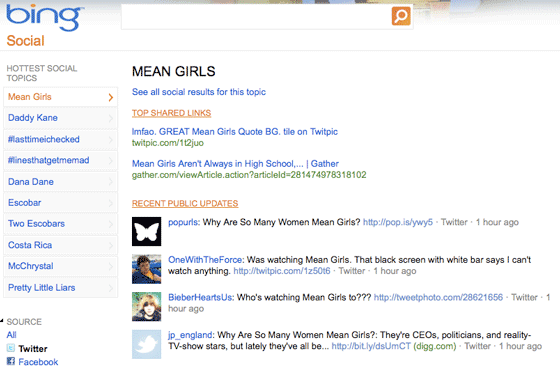Click the chevron next to Escobar

tap(111, 203)
